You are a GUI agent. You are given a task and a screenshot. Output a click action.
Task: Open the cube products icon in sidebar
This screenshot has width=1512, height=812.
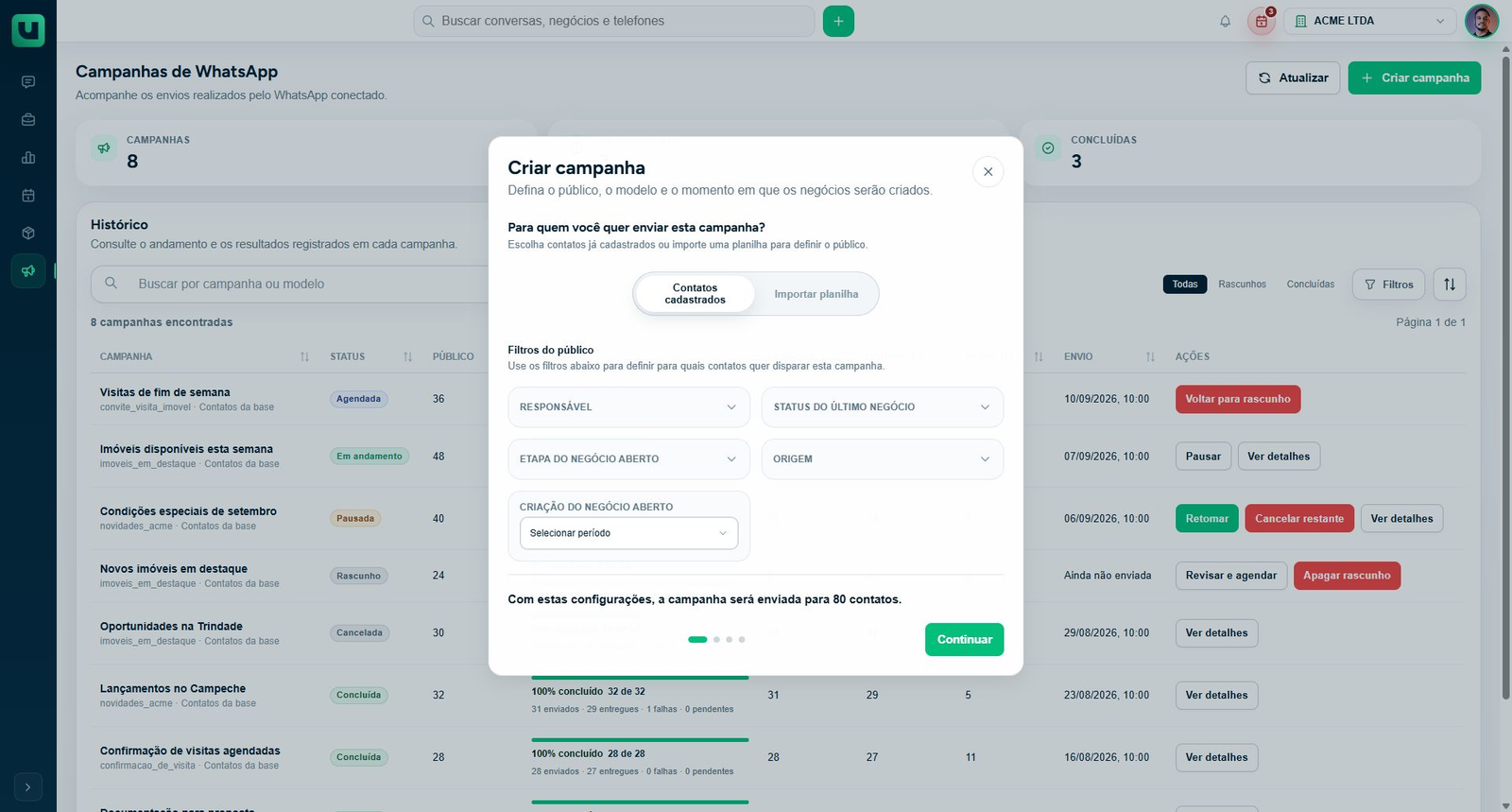click(x=28, y=233)
